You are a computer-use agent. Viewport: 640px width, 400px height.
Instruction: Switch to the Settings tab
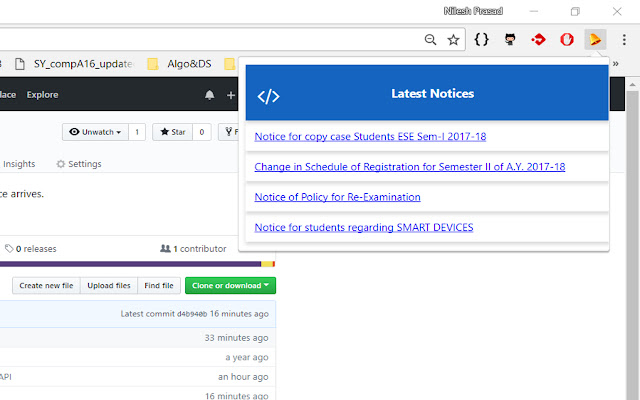[x=79, y=164]
